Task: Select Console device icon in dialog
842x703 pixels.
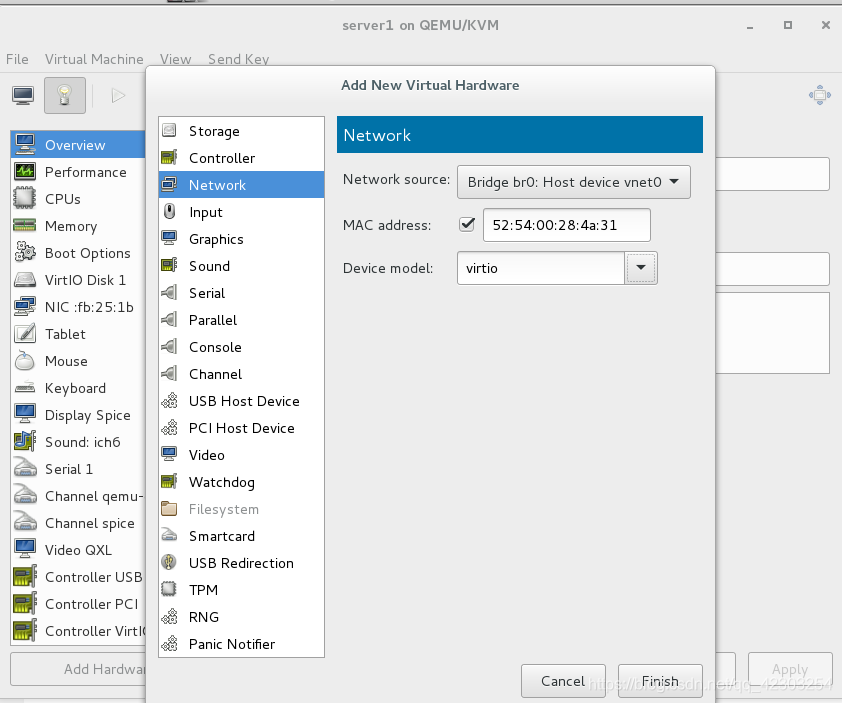Action: (x=170, y=346)
